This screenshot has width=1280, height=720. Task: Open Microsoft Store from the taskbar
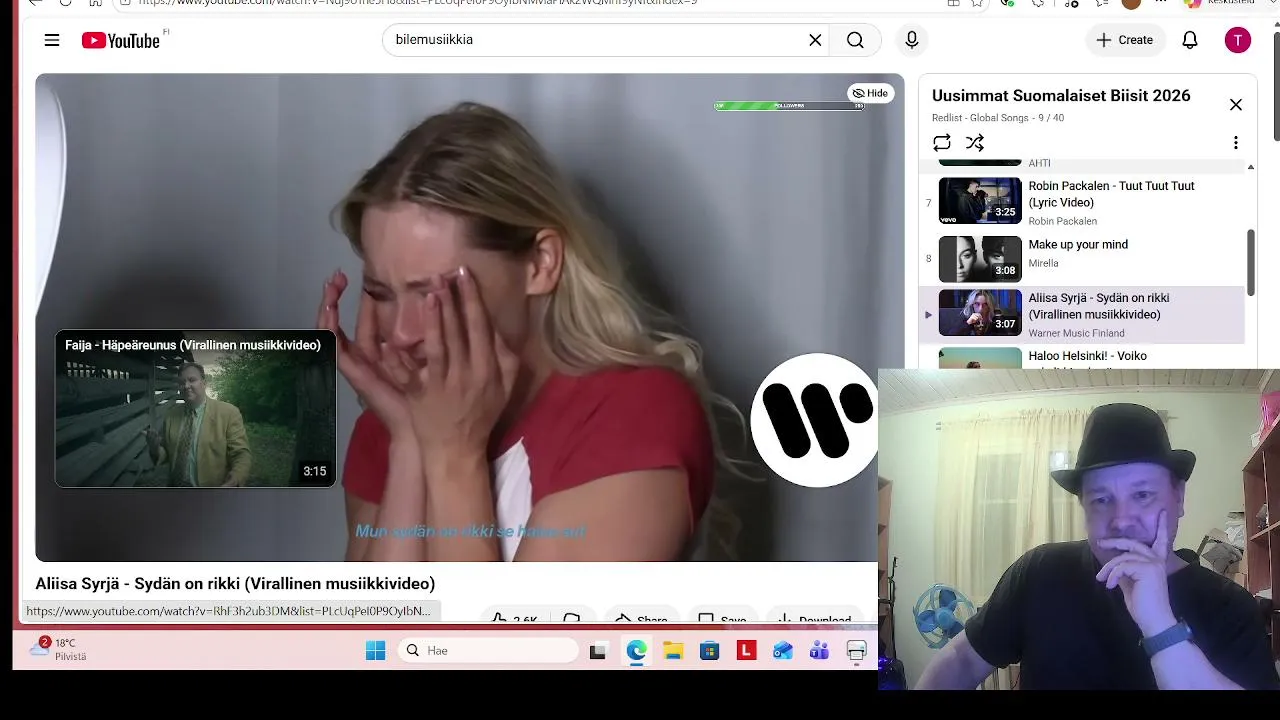(709, 651)
